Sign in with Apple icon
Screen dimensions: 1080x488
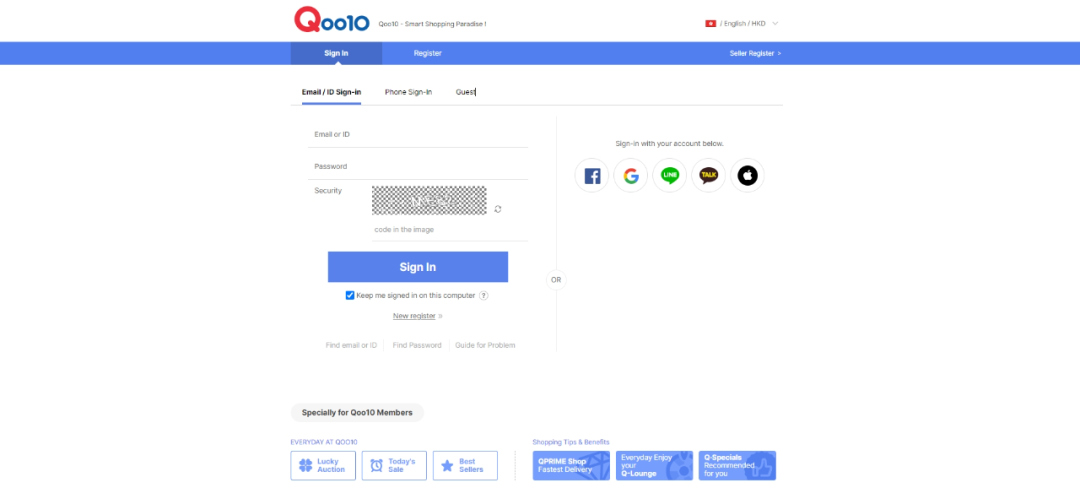pyautogui.click(x=747, y=176)
